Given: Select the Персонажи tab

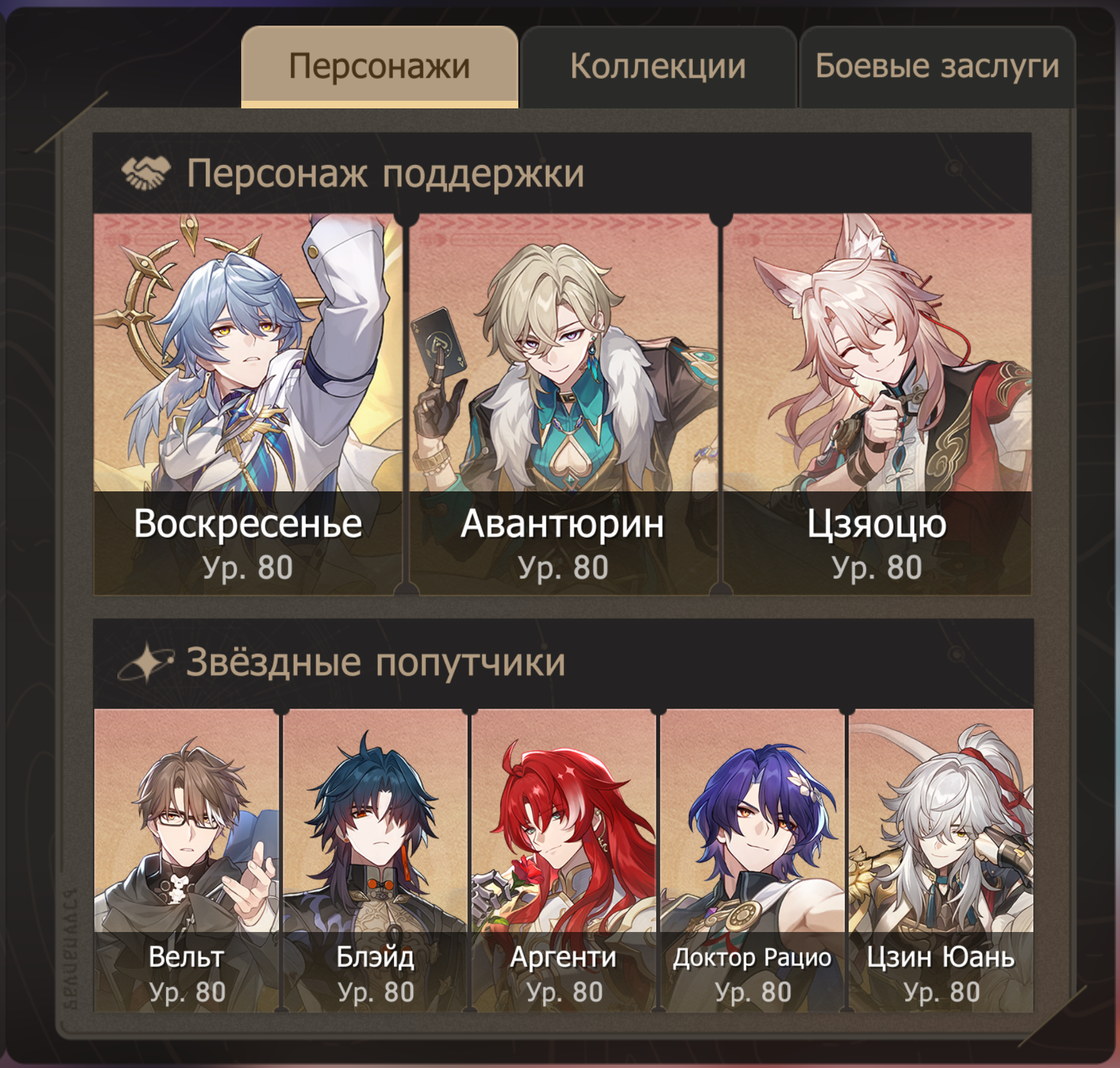Looking at the screenshot, I should (380, 67).
